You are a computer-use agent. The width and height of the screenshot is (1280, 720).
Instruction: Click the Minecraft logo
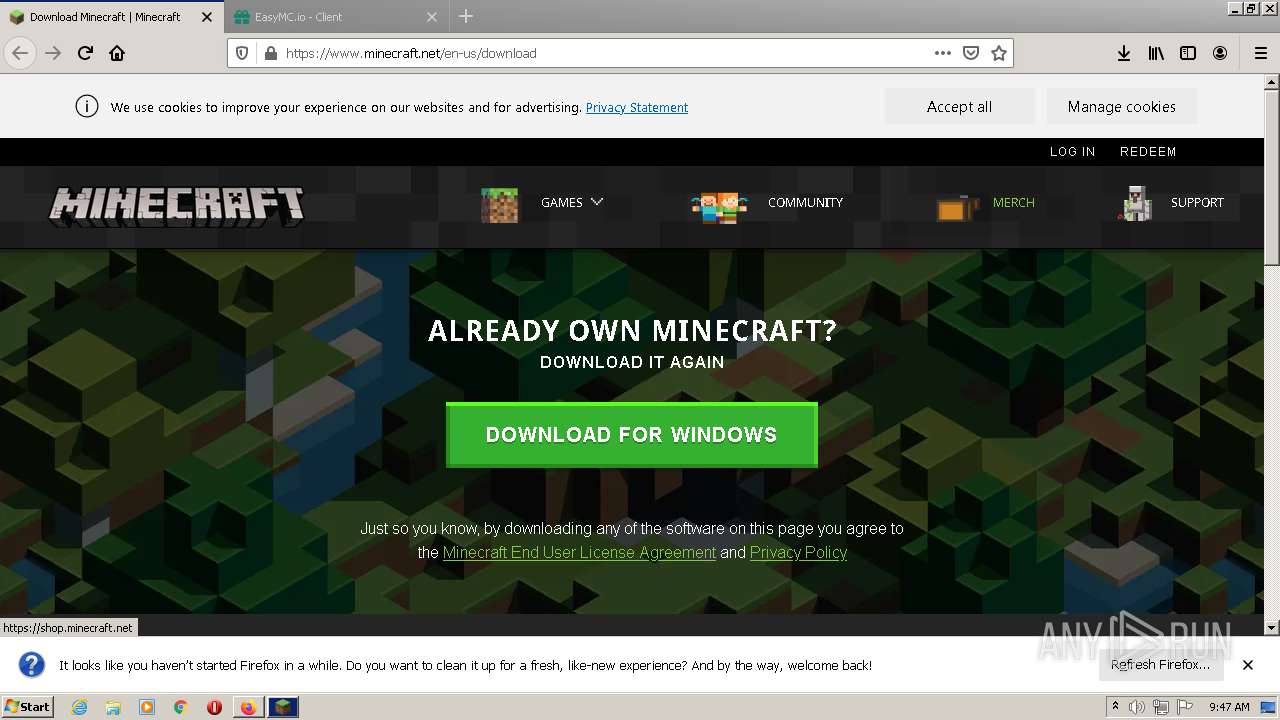tap(177, 206)
